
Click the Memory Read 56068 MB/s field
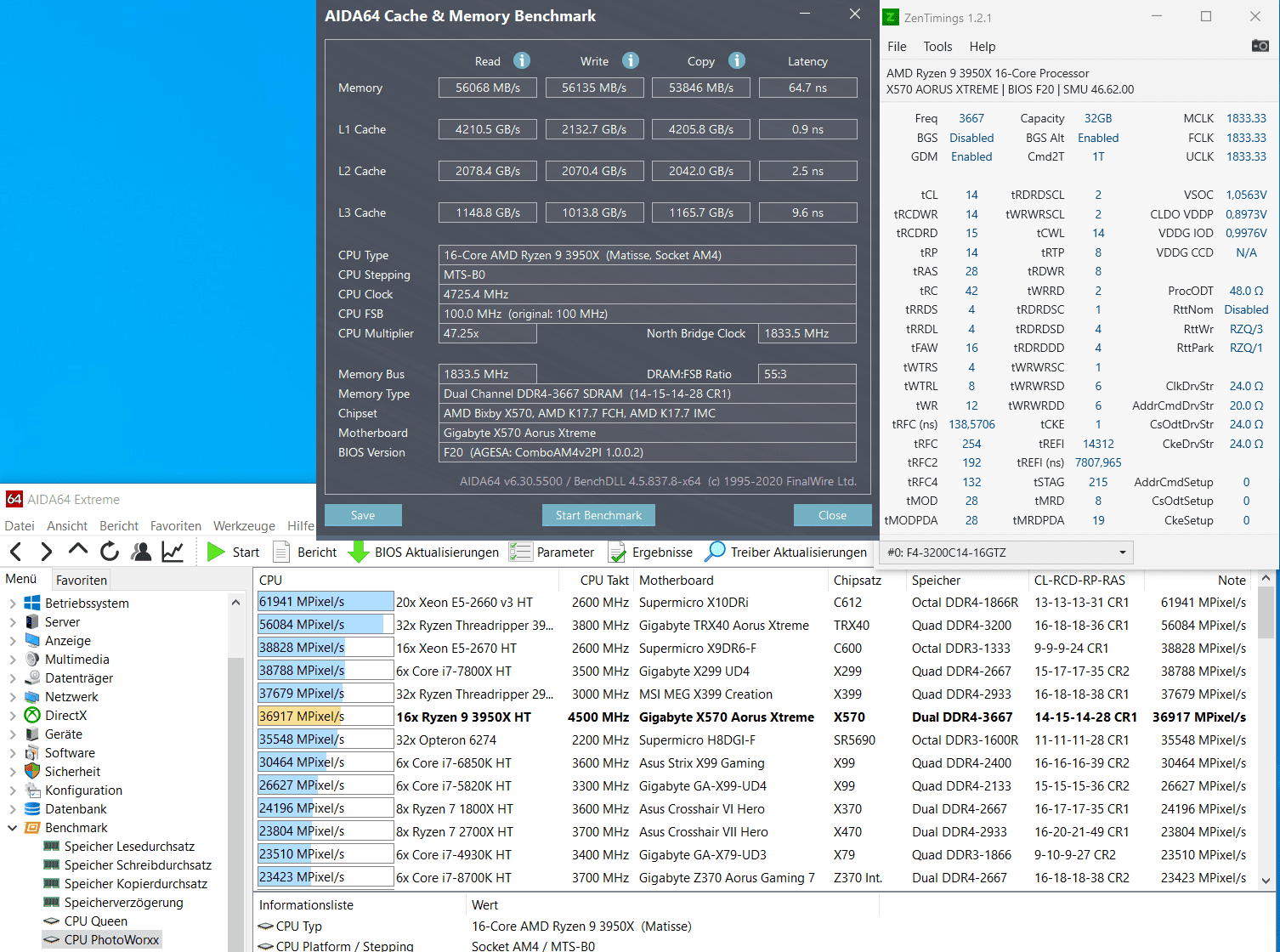(x=488, y=88)
